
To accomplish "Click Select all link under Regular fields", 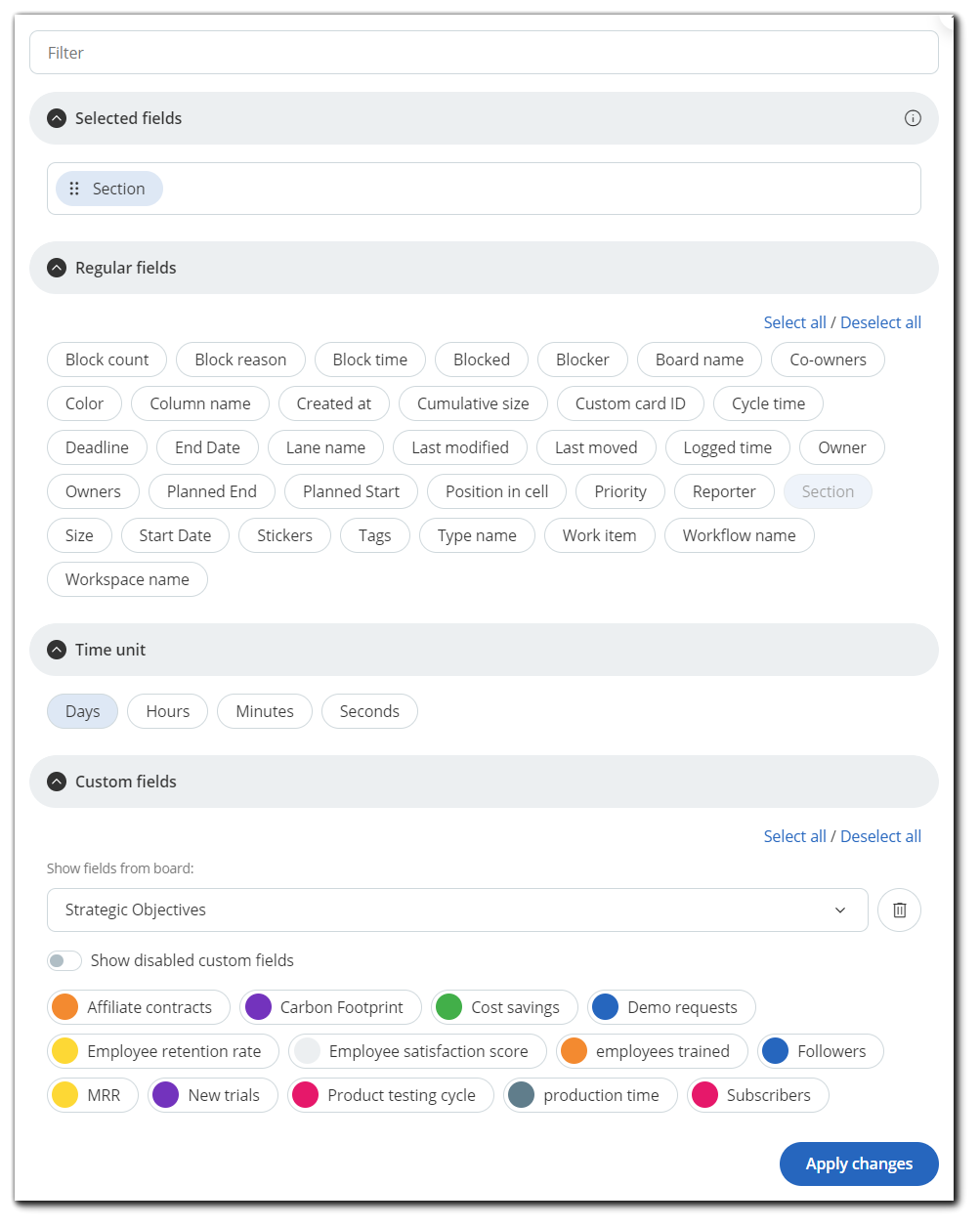I will [x=794, y=322].
